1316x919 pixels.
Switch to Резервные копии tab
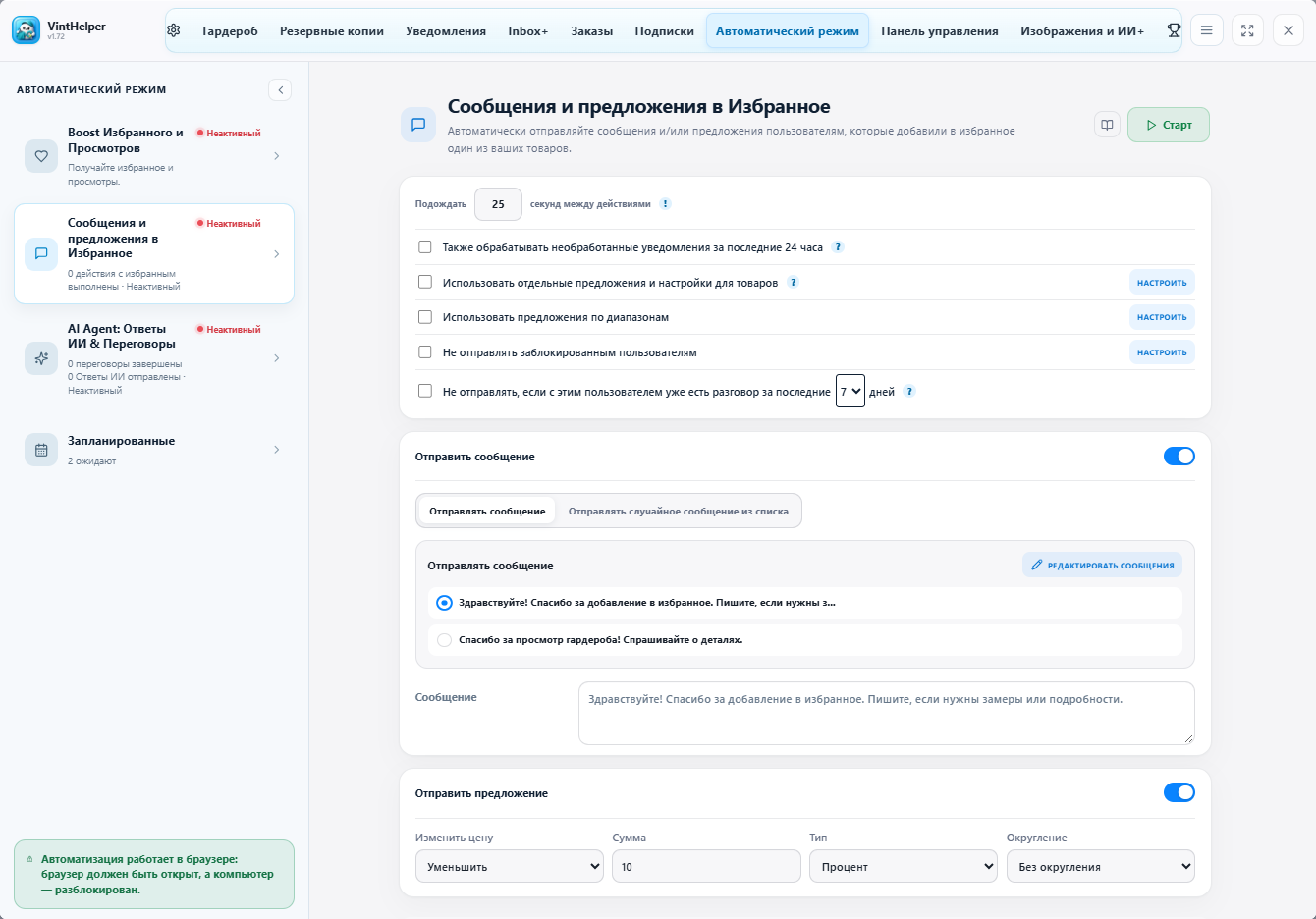pyautogui.click(x=332, y=31)
